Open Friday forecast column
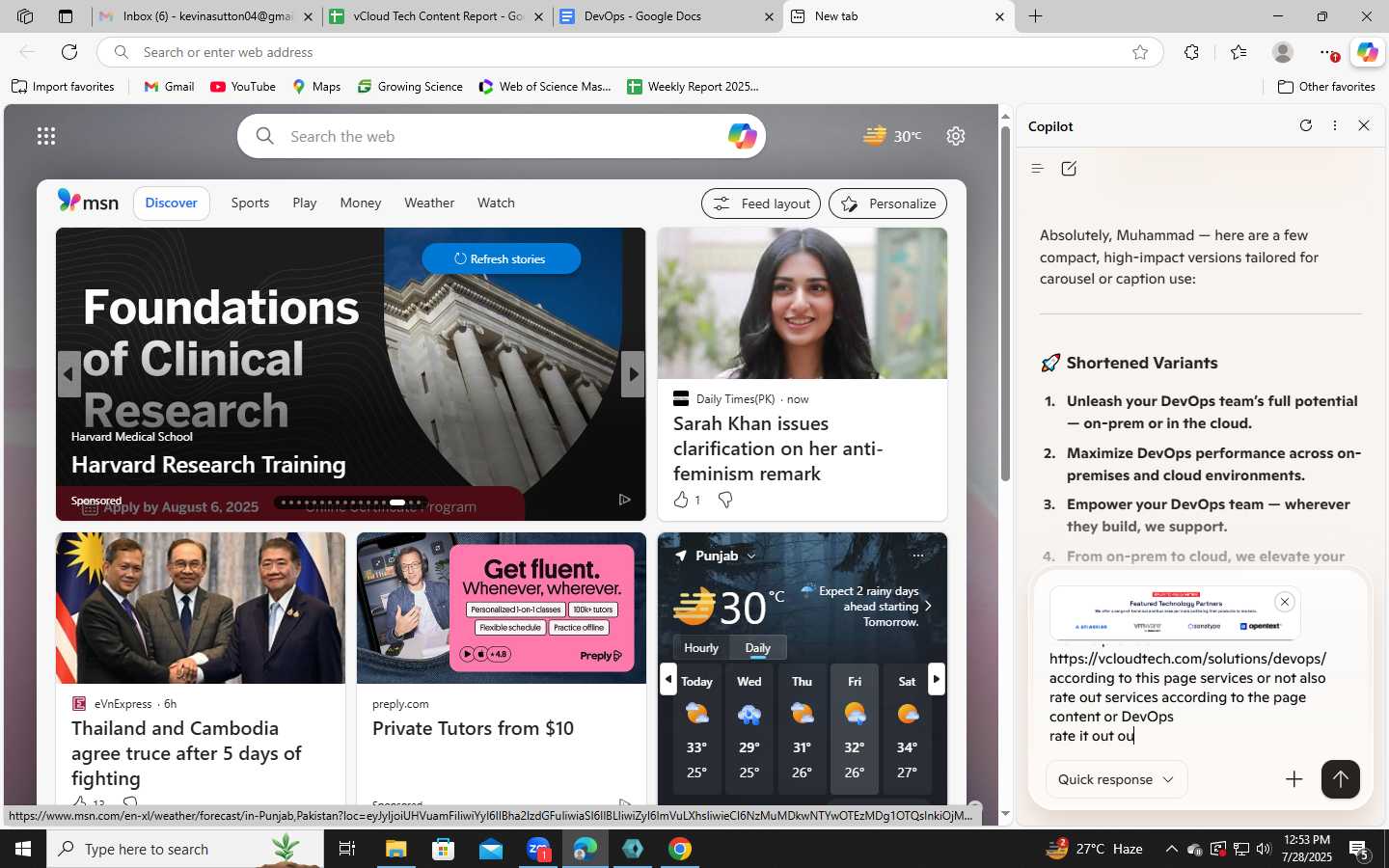The image size is (1389, 868). 855,728
